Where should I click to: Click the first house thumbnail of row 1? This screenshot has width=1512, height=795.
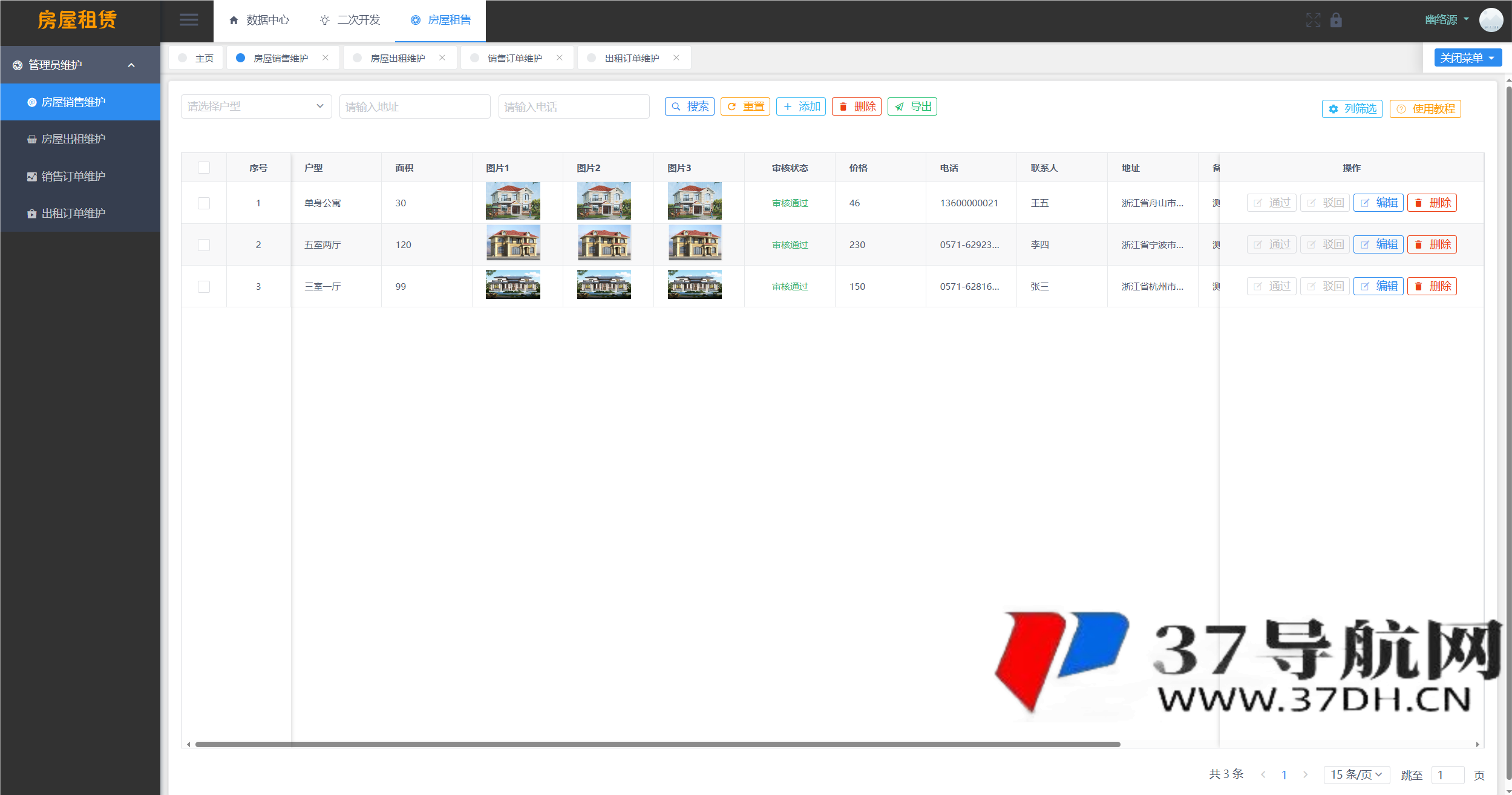(x=512, y=200)
